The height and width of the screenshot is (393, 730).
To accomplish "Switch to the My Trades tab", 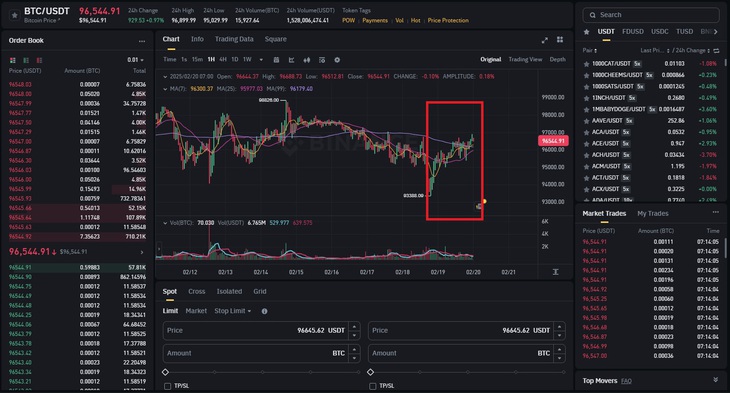I will click(653, 213).
